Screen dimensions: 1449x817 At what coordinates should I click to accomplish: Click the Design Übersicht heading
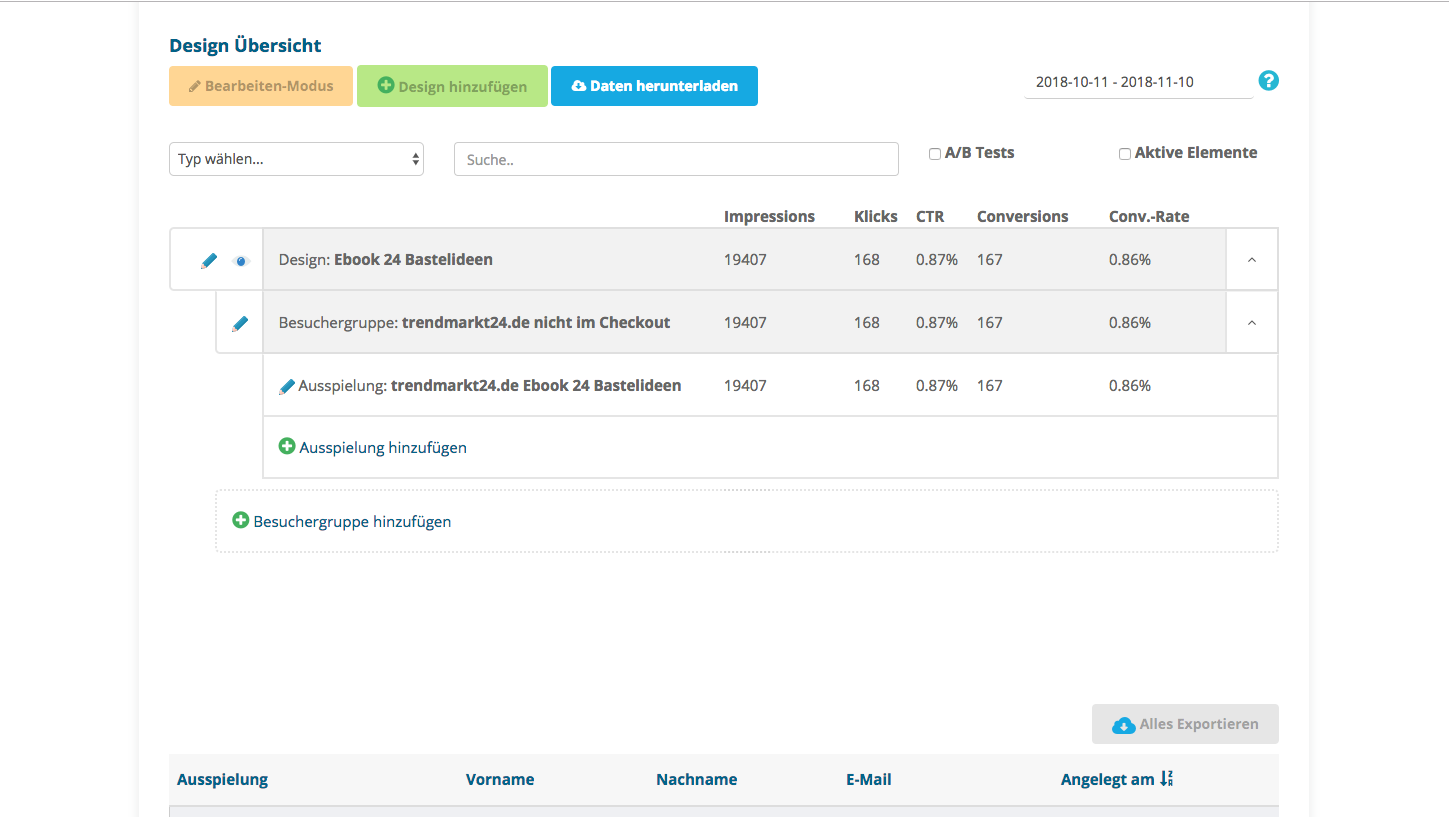point(245,45)
